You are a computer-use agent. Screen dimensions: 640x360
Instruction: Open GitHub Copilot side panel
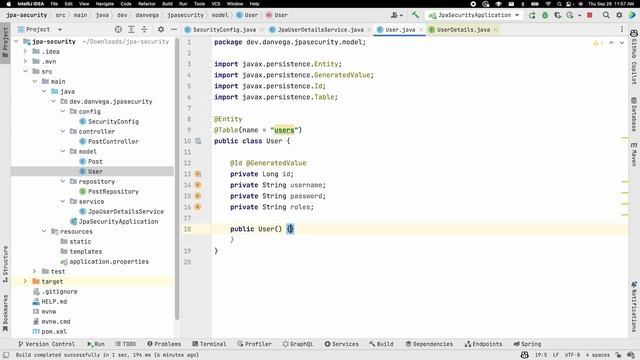(634, 56)
